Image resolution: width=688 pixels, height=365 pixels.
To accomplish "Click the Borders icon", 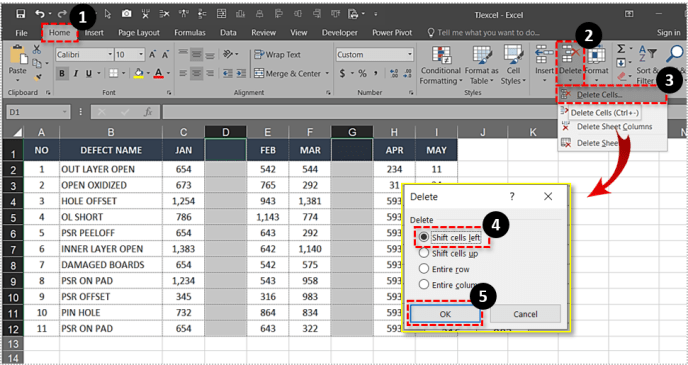I will coord(113,73).
